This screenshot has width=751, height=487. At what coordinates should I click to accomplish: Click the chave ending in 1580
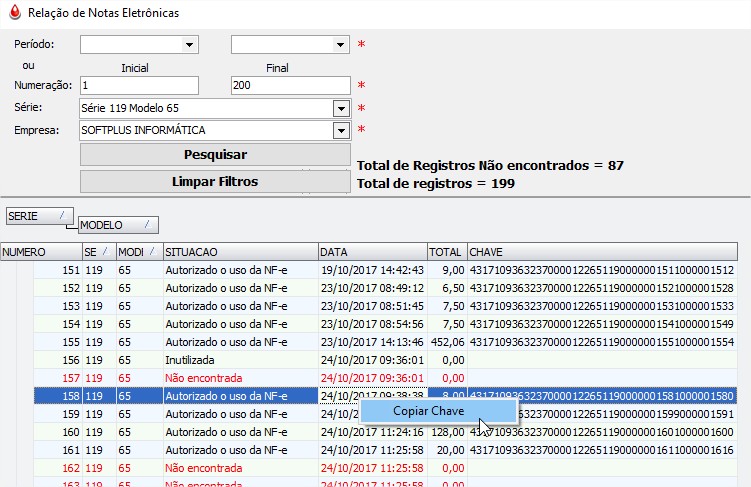[602, 396]
